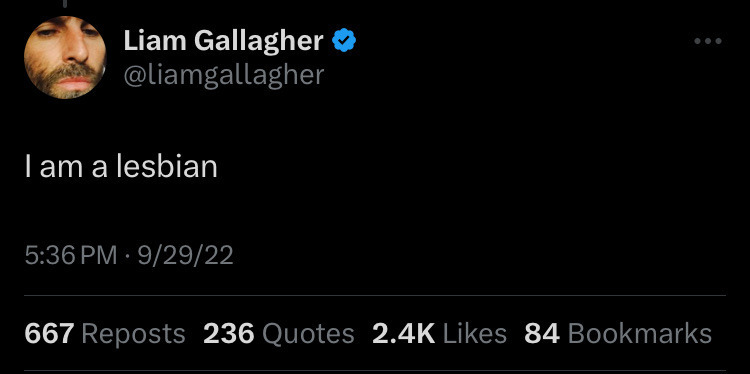The height and width of the screenshot is (374, 750).
Task: Visit the @liamgallagher handle link
Action: (224, 75)
